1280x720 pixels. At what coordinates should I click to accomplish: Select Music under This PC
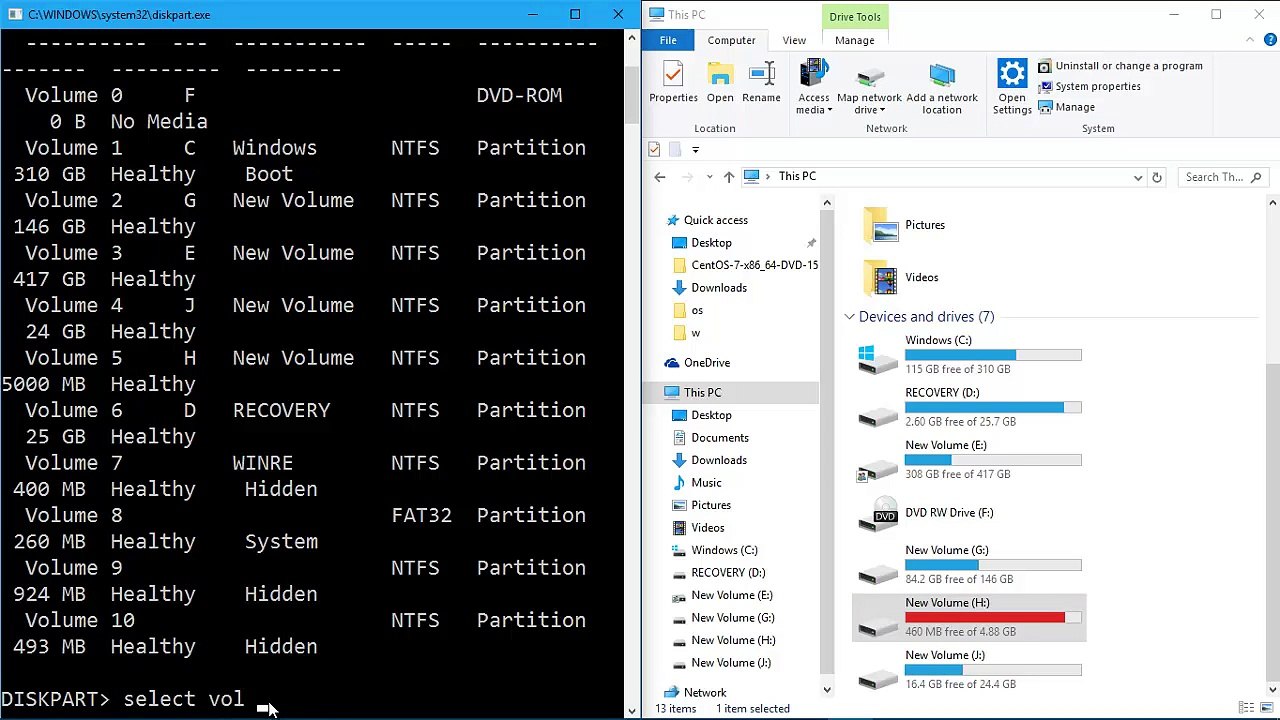[x=706, y=483]
